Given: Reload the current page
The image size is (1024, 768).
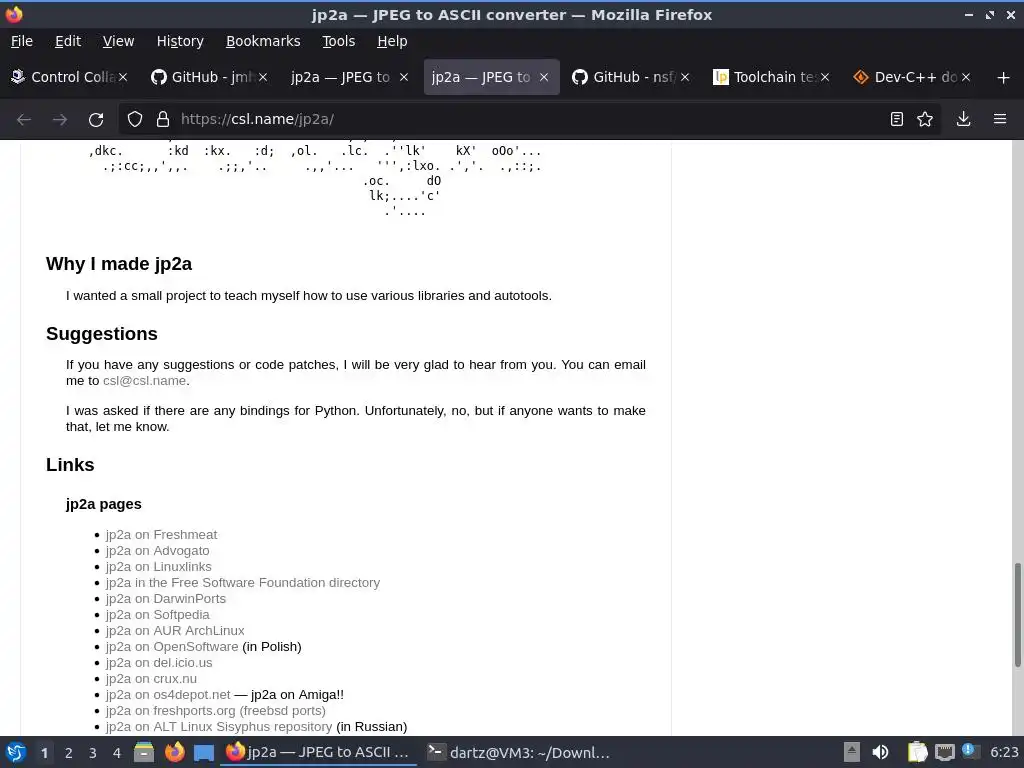Looking at the screenshot, I should [96, 120].
